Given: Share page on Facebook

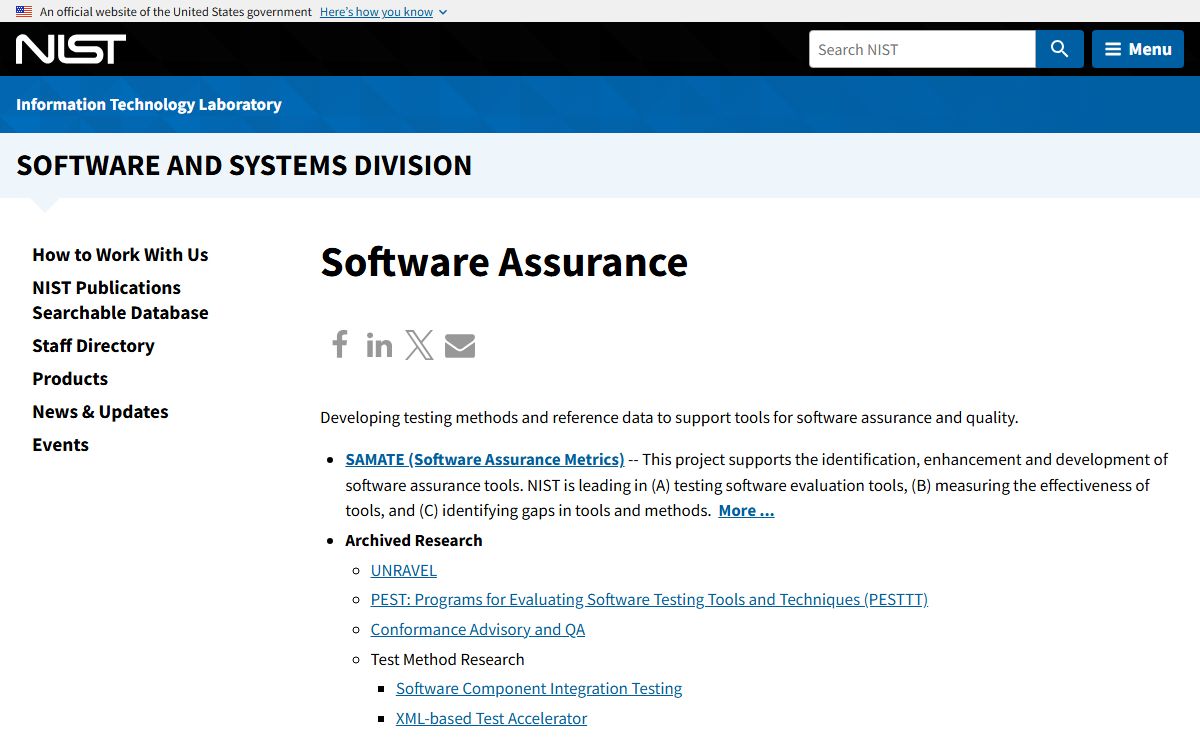Looking at the screenshot, I should click(340, 345).
